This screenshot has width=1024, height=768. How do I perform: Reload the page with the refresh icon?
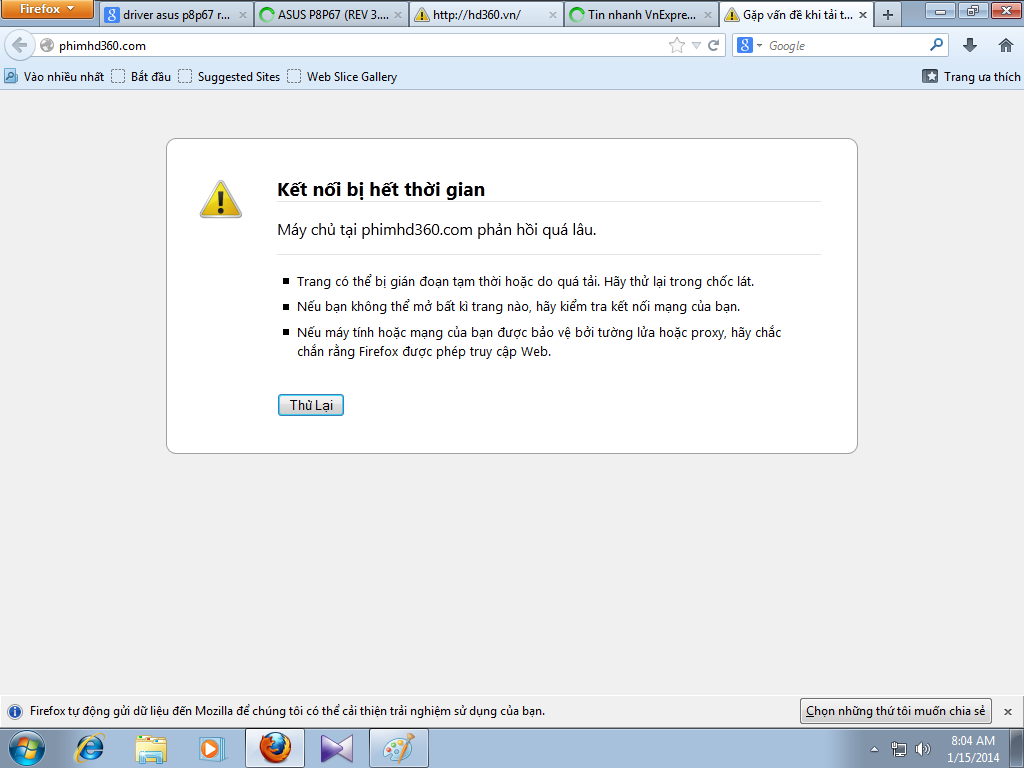[713, 45]
